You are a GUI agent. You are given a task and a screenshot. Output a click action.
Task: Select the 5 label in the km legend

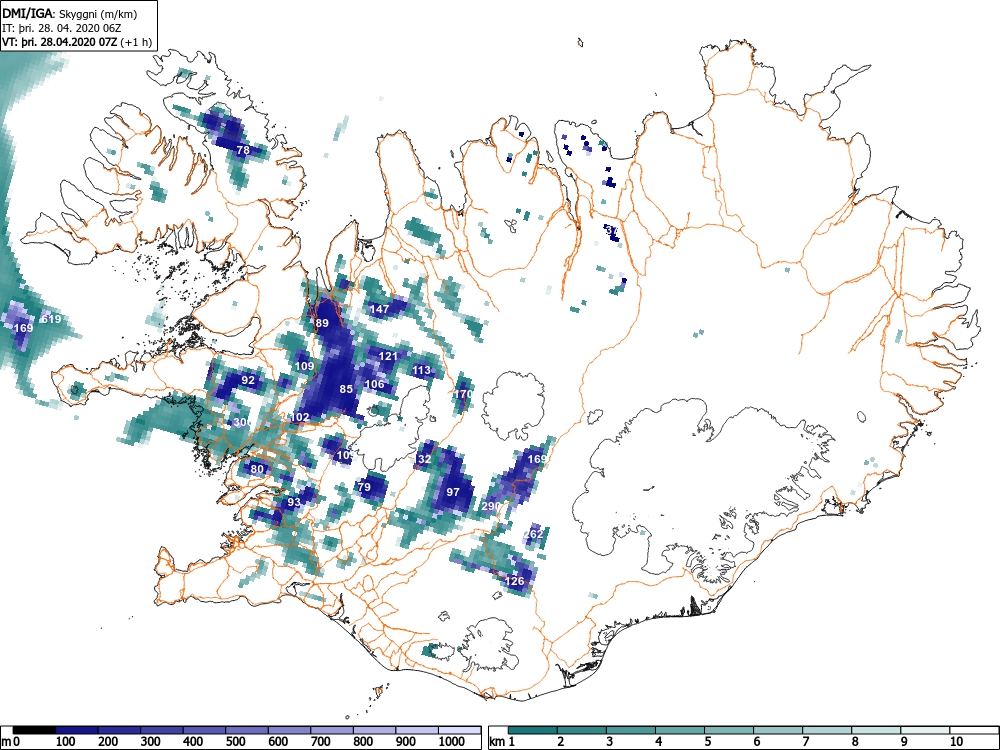point(708,742)
